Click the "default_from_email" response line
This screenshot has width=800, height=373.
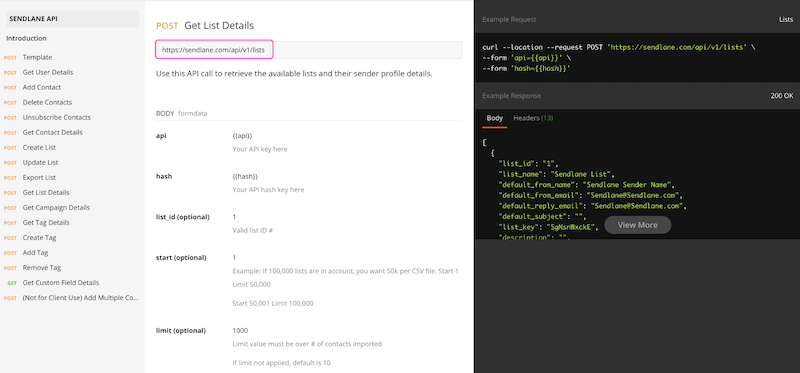tap(591, 195)
